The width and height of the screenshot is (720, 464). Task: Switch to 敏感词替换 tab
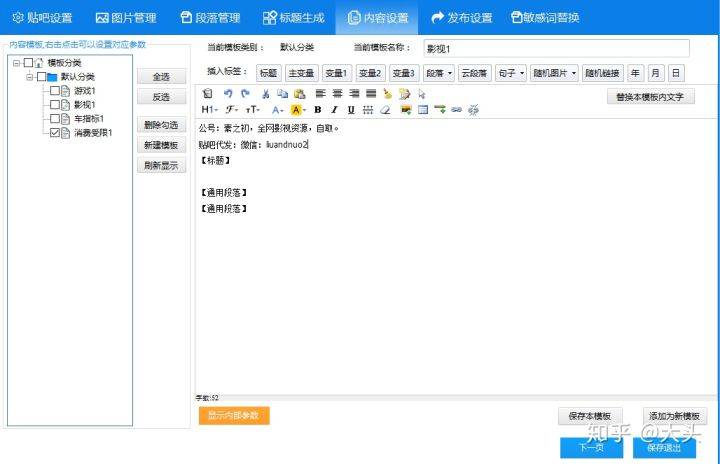click(545, 17)
